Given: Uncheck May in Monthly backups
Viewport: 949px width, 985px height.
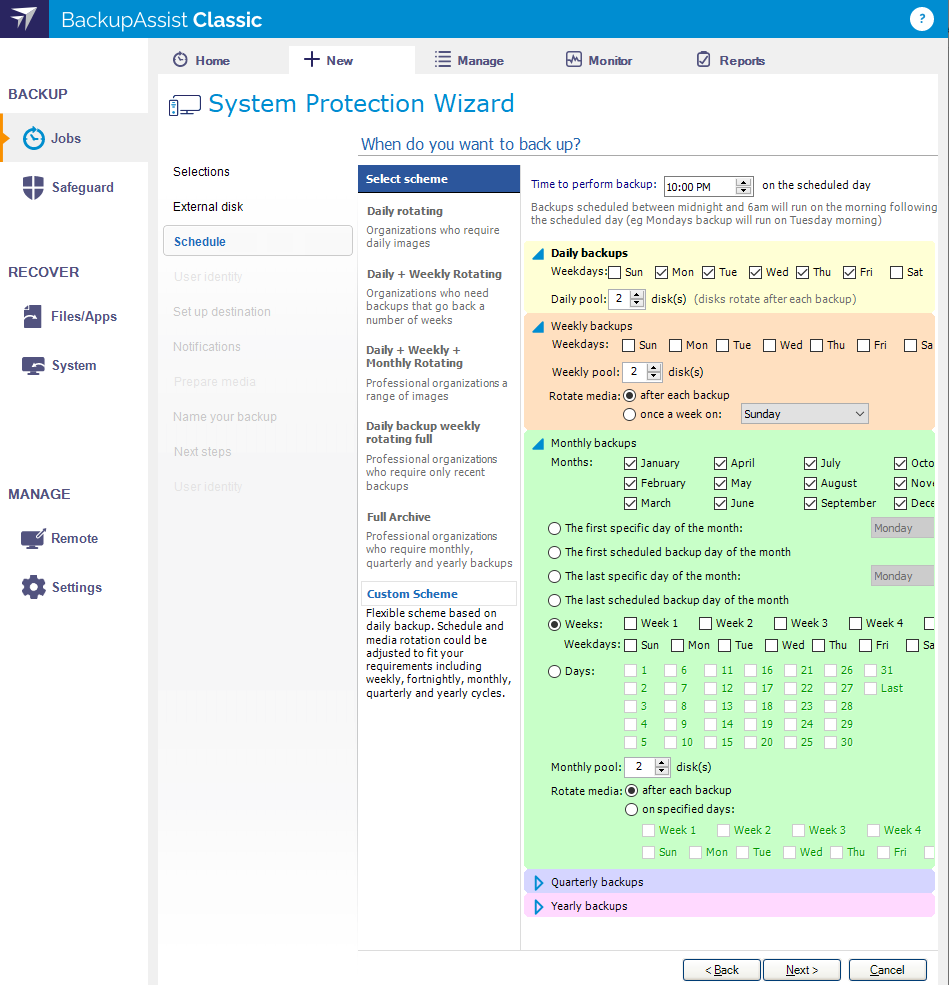Looking at the screenshot, I should coord(720,483).
